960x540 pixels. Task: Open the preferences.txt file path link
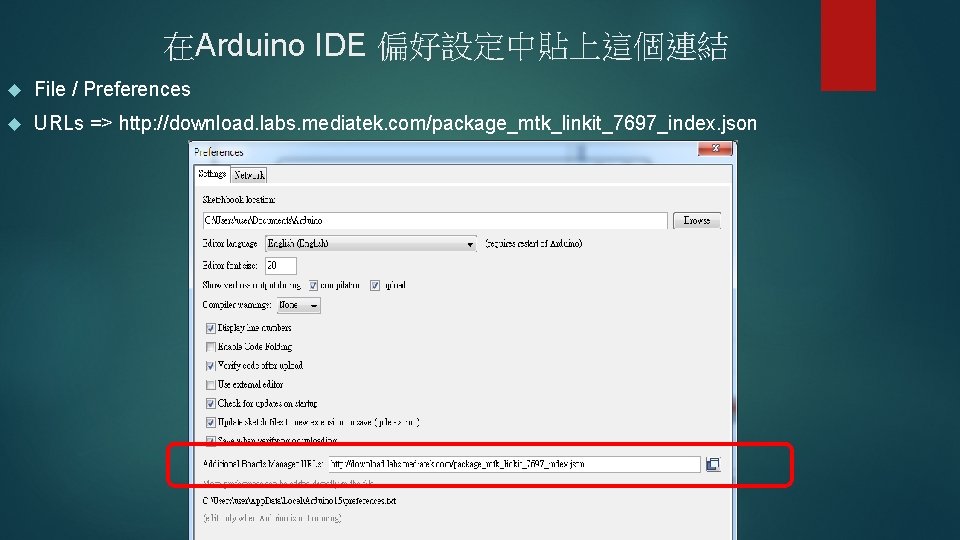coord(299,501)
